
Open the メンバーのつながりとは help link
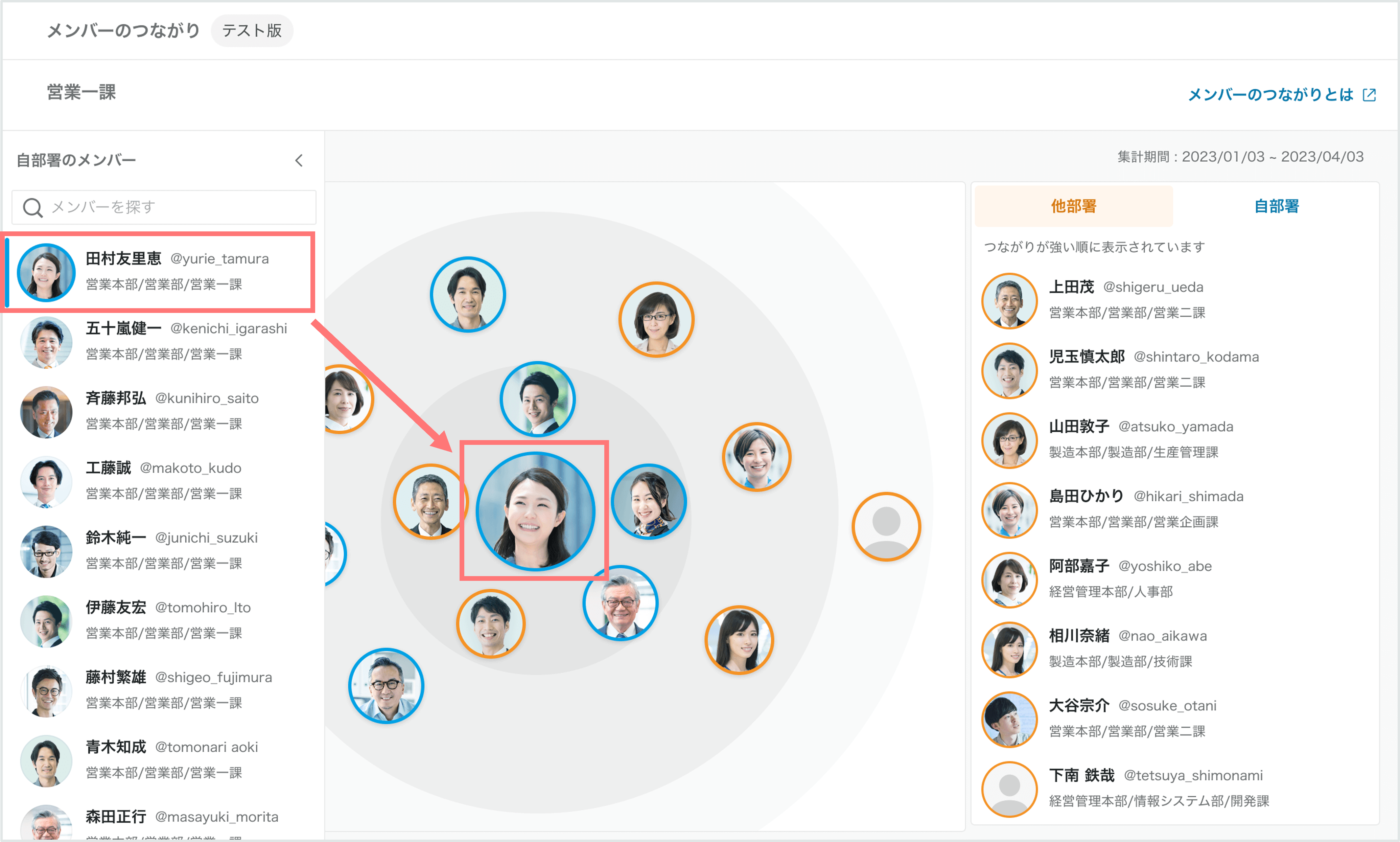point(1270,95)
